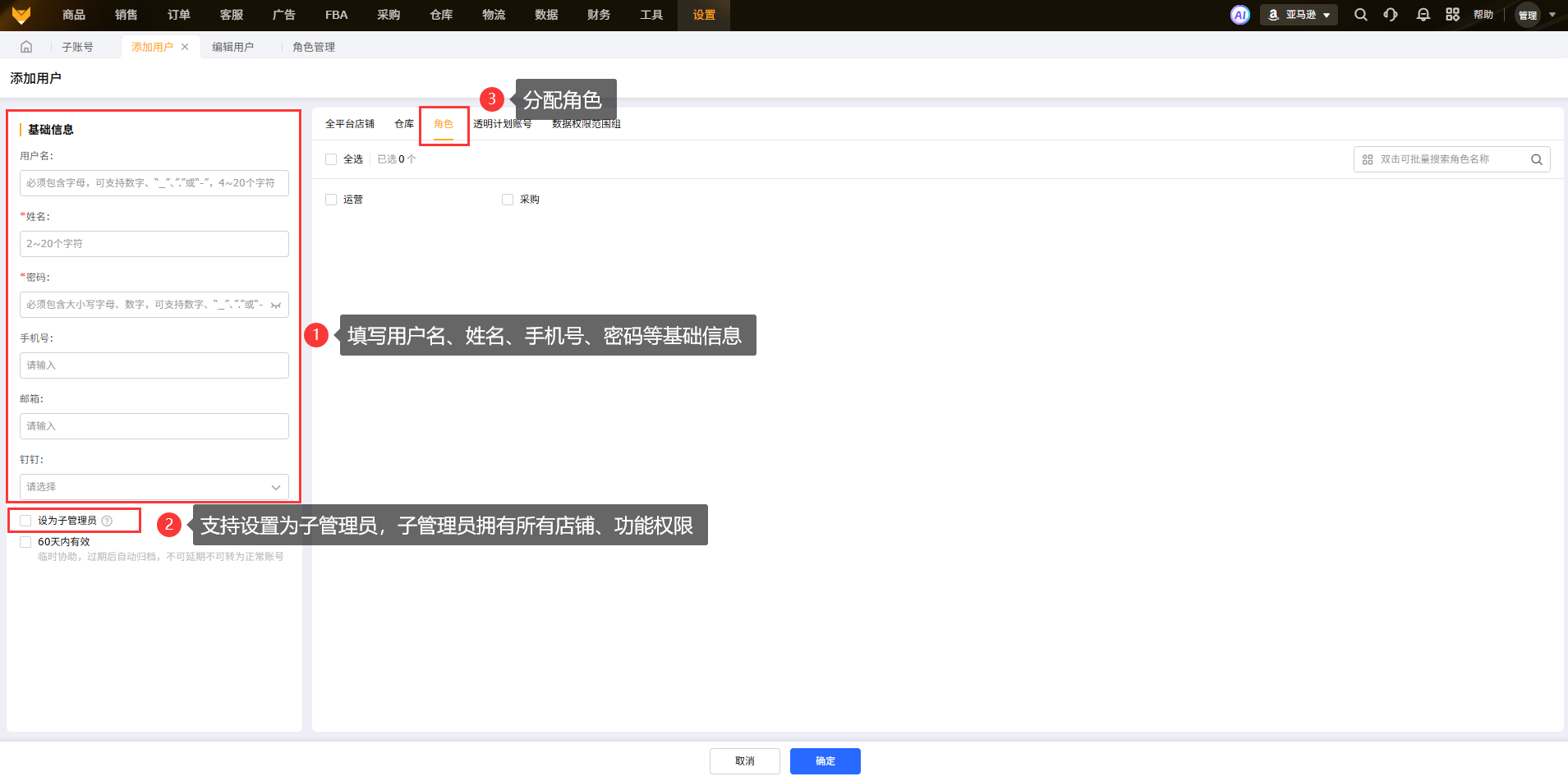Enable 设为子管理员 checkbox
Viewport: 1568px width, 781px height.
pos(25,521)
